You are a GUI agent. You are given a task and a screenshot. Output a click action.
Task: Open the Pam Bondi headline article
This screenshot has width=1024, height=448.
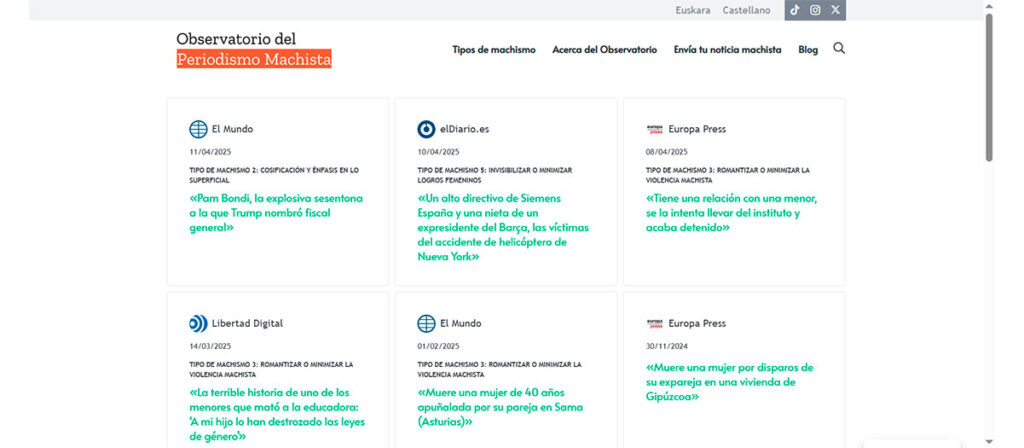pos(276,213)
